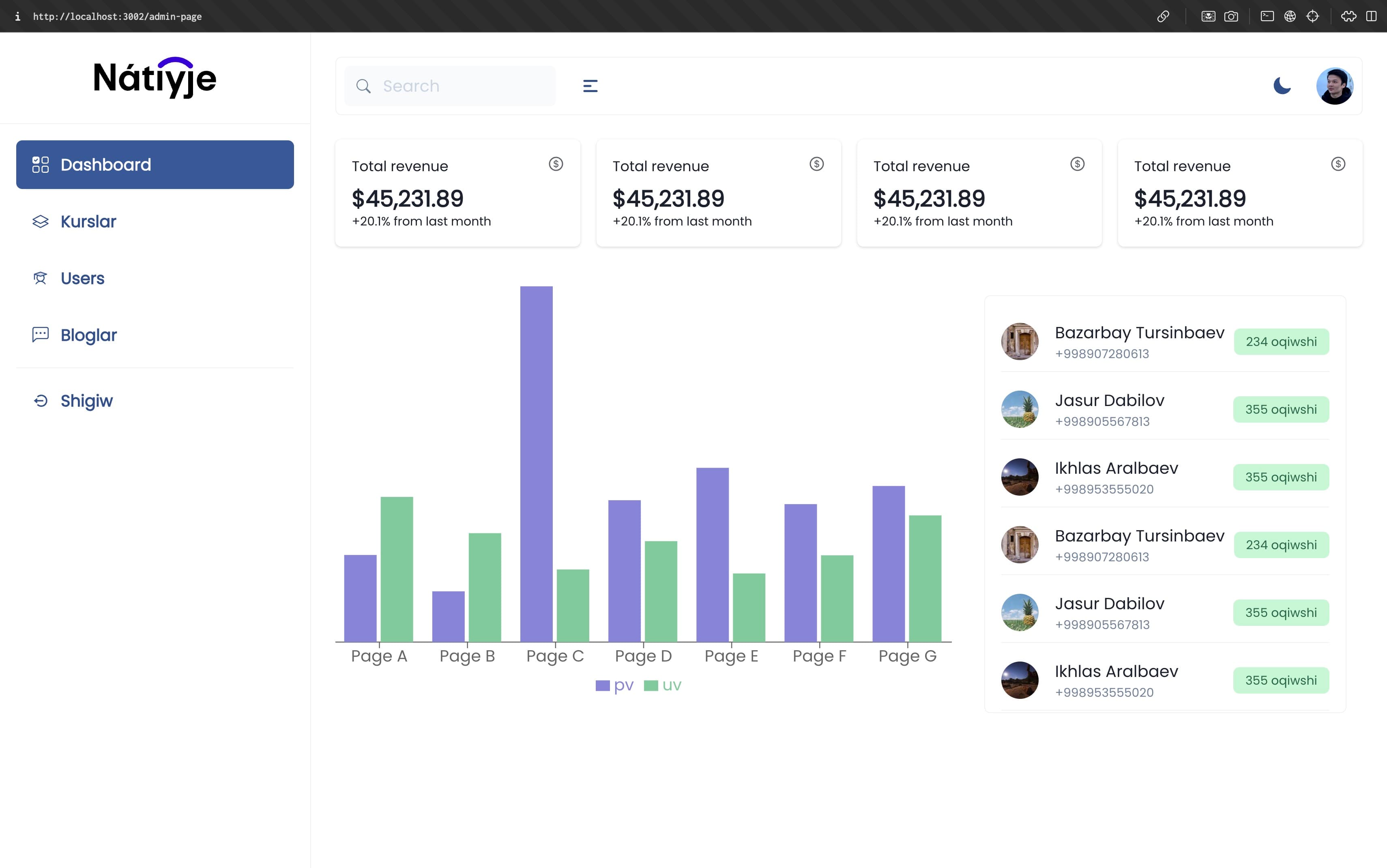Screen dimensions: 1387x868
Task: Click Shigiw logout link
Action: (x=86, y=401)
